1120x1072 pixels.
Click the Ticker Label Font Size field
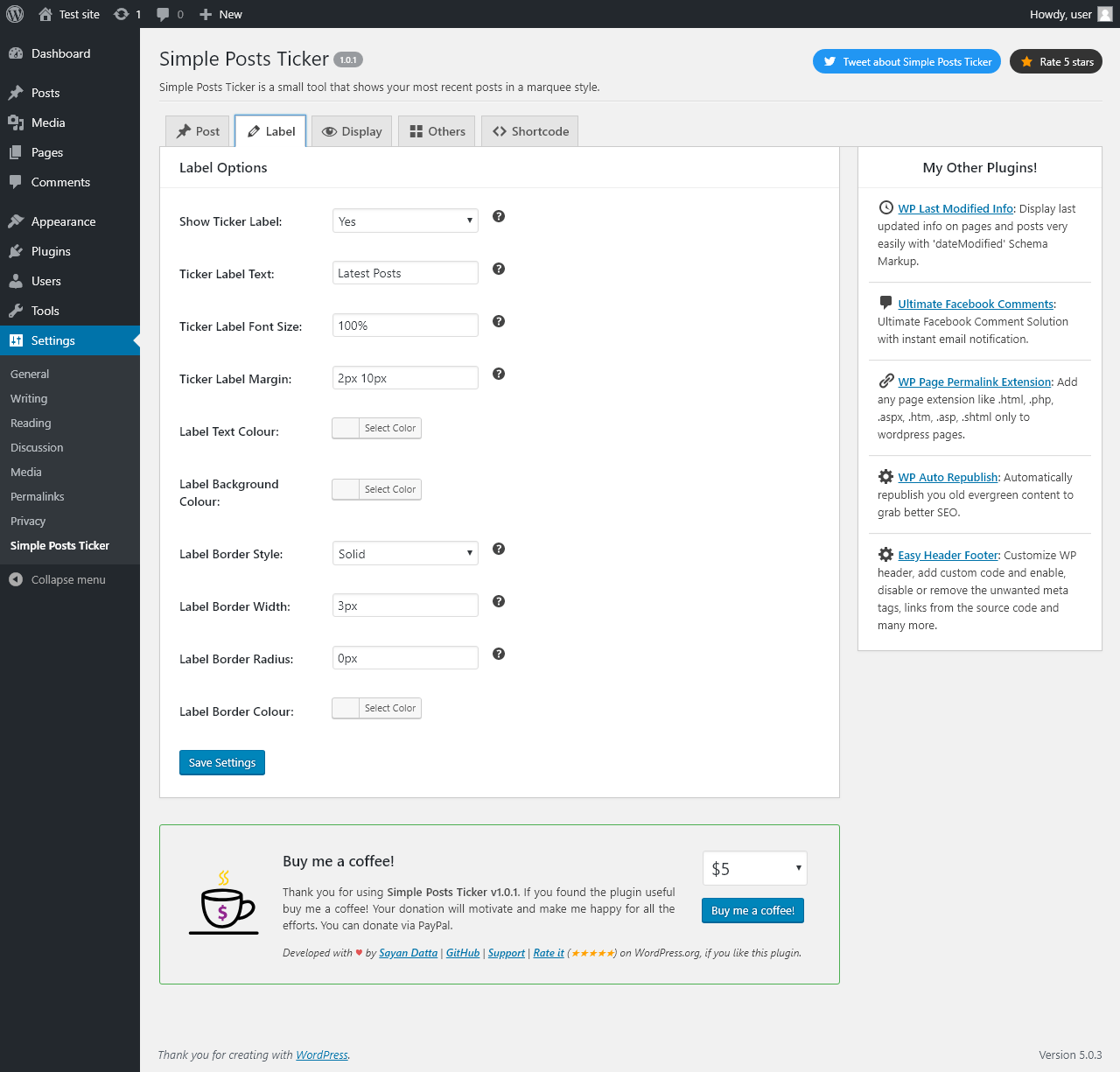(405, 326)
